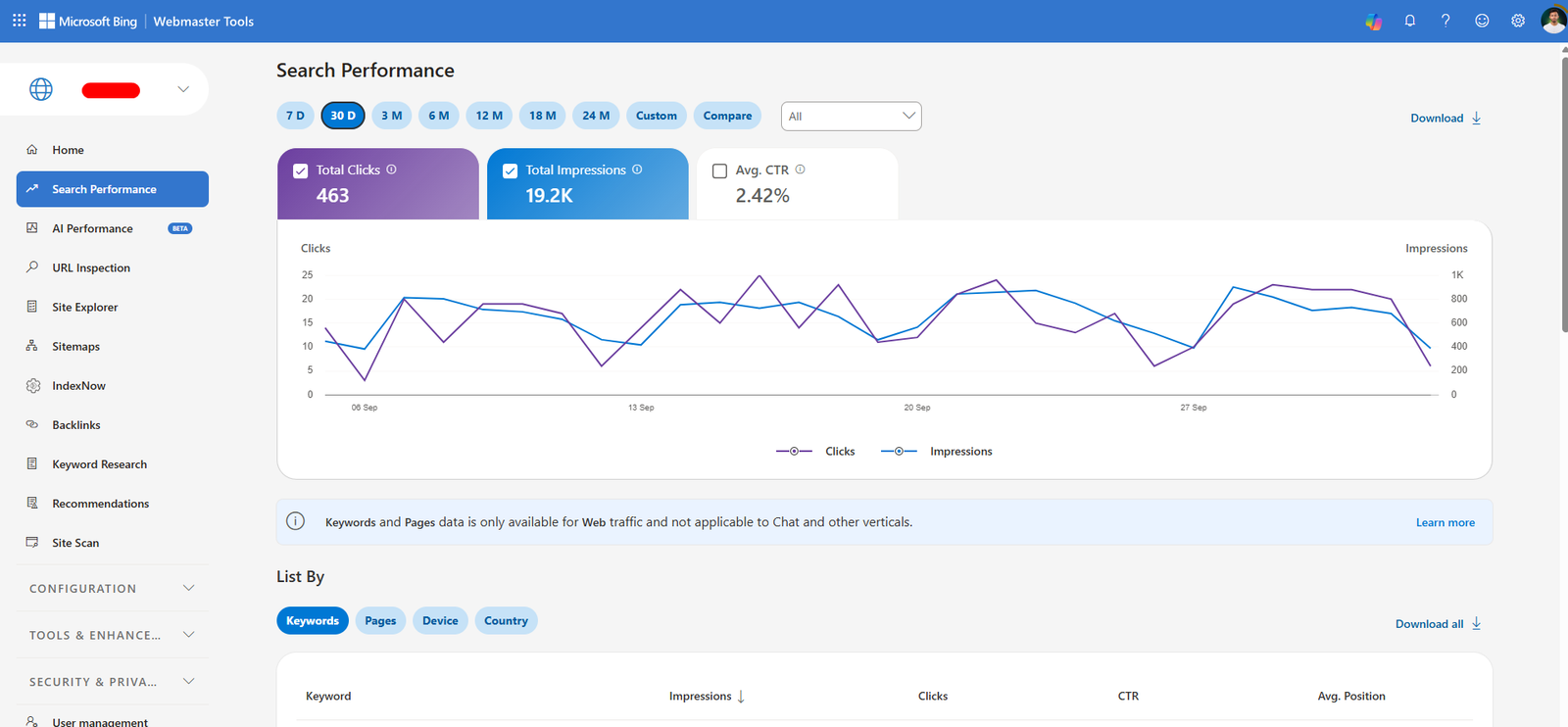Expand the TOOLS & ENHANCE... section

(x=112, y=635)
